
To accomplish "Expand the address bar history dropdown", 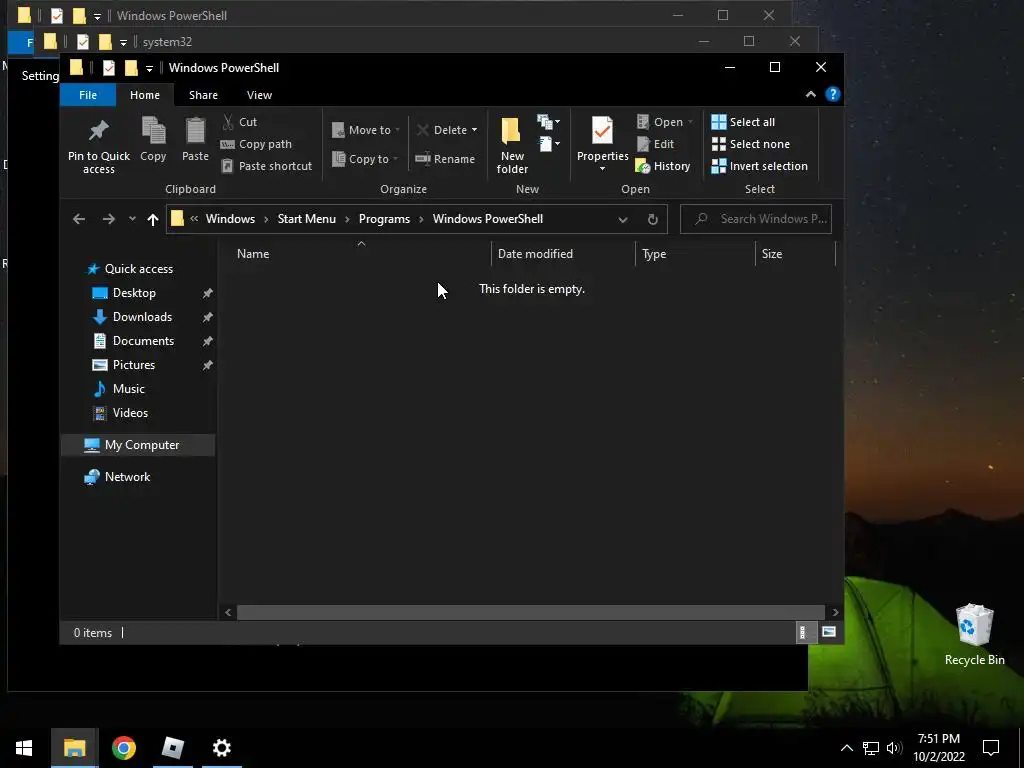I will [x=623, y=219].
